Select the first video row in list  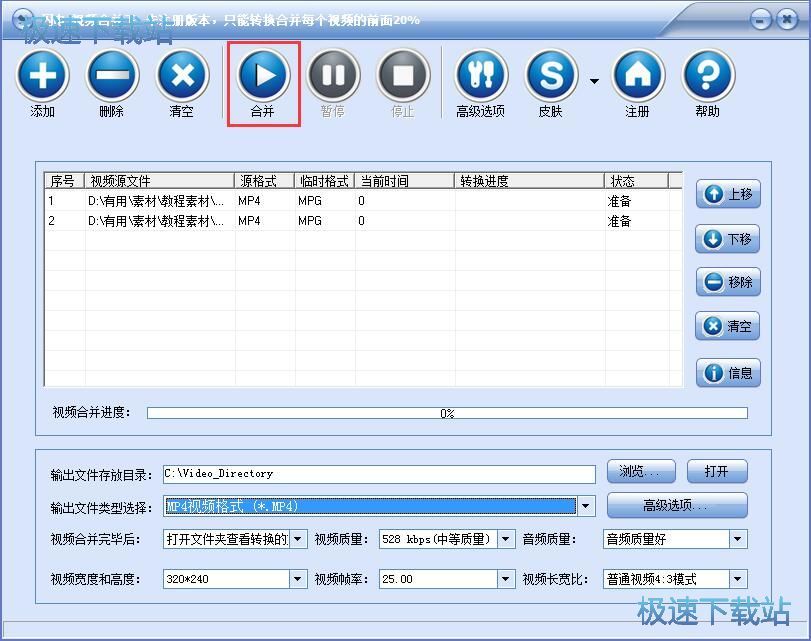[x=300, y=201]
